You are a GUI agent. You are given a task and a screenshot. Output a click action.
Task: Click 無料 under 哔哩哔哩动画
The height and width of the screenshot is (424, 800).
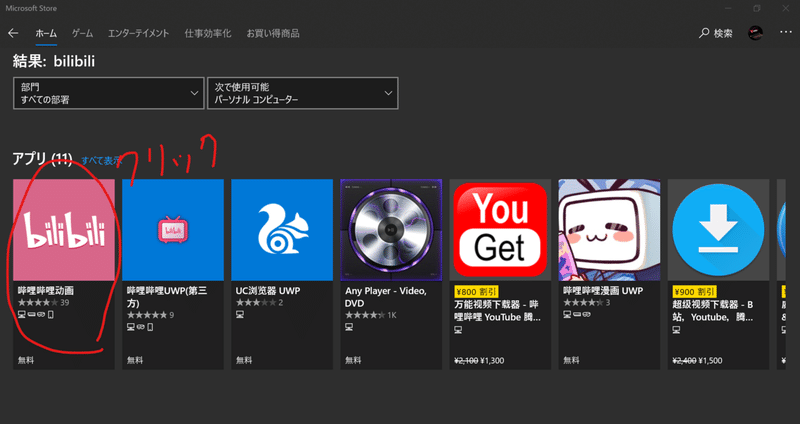pos(26,360)
